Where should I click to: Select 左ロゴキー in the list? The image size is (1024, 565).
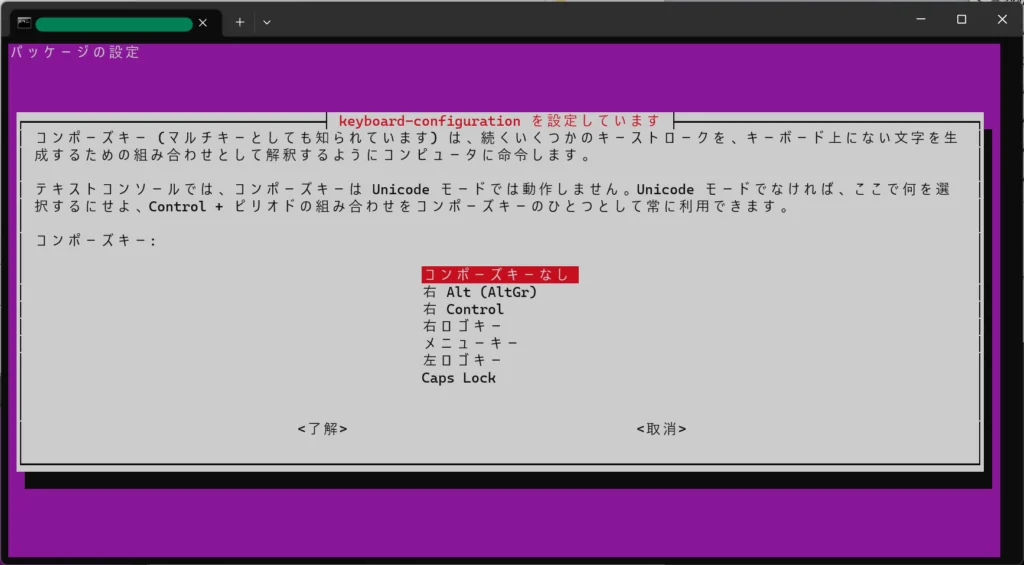pyautogui.click(x=462, y=361)
